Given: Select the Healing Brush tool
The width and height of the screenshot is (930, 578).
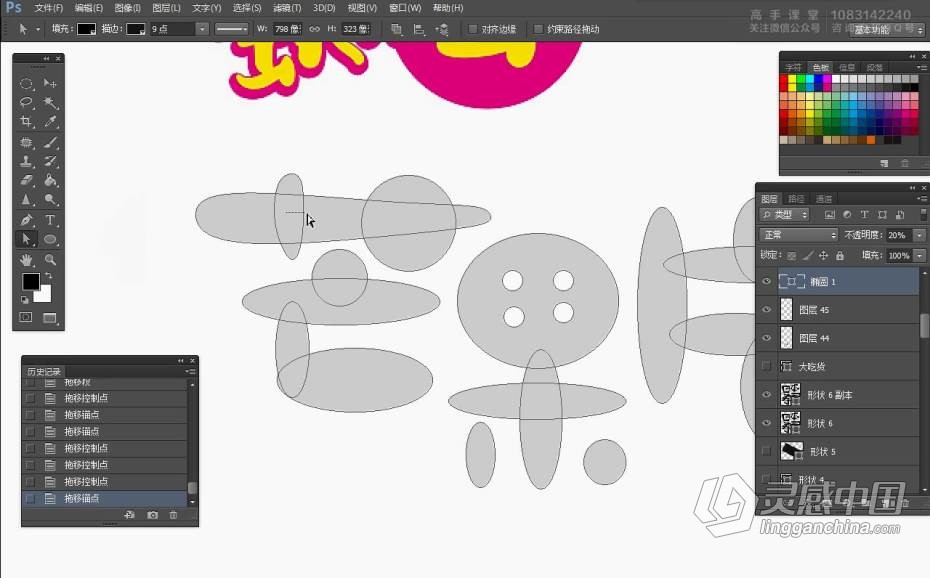Looking at the screenshot, I should [26, 142].
